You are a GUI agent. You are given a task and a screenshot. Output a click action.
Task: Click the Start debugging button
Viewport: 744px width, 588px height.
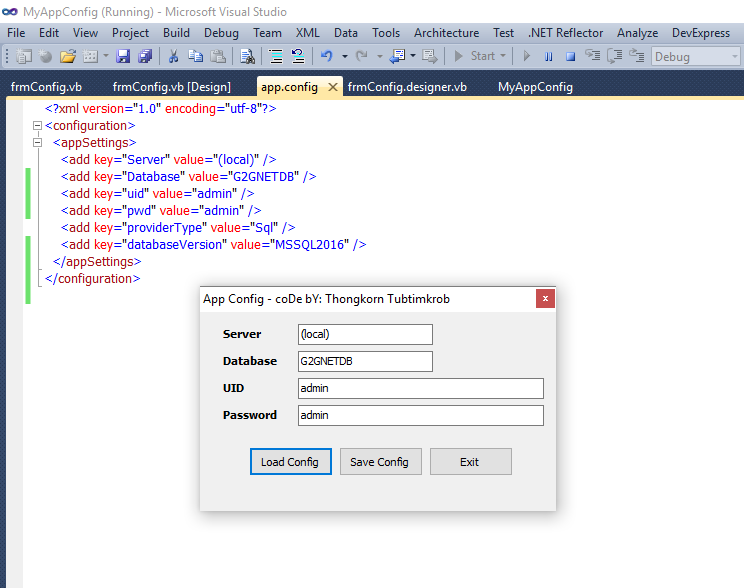coord(474,56)
